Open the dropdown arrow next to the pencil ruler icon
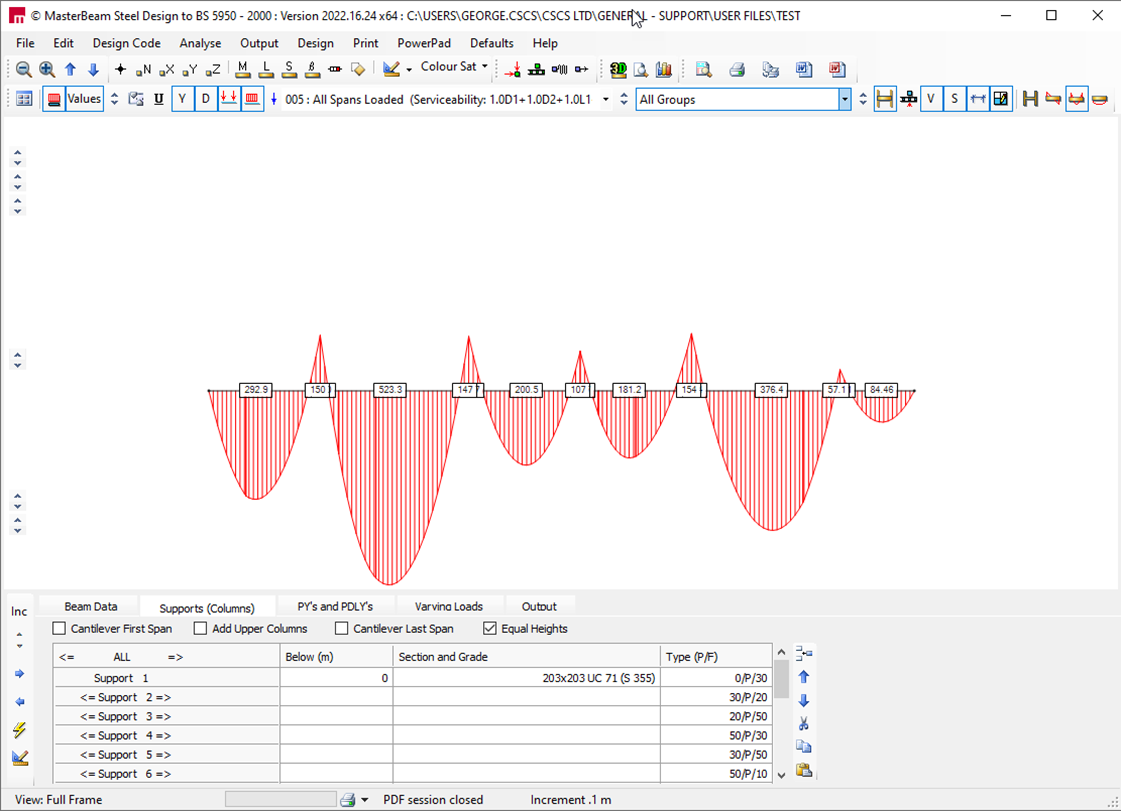The image size is (1121, 811). point(409,69)
